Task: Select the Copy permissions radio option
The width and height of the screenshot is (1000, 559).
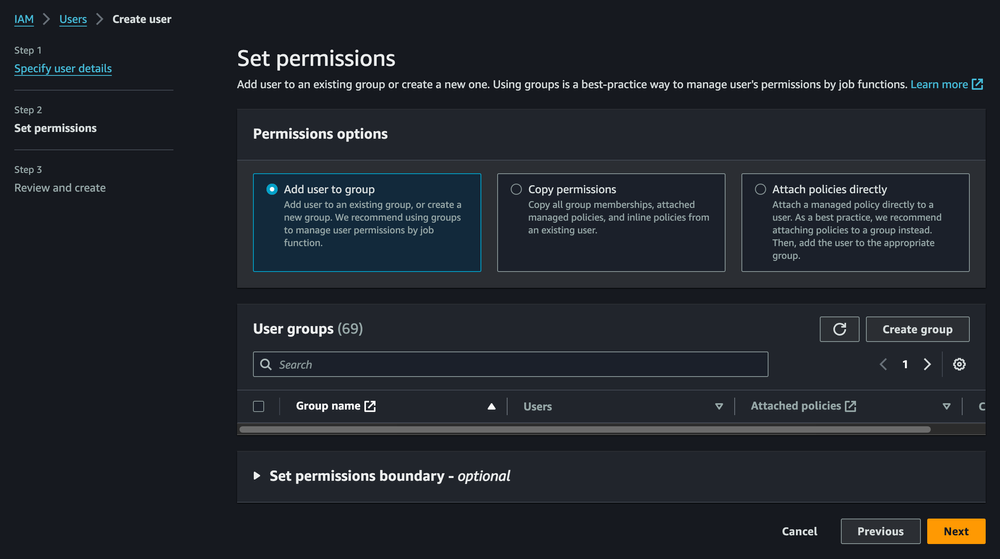Action: click(x=516, y=189)
